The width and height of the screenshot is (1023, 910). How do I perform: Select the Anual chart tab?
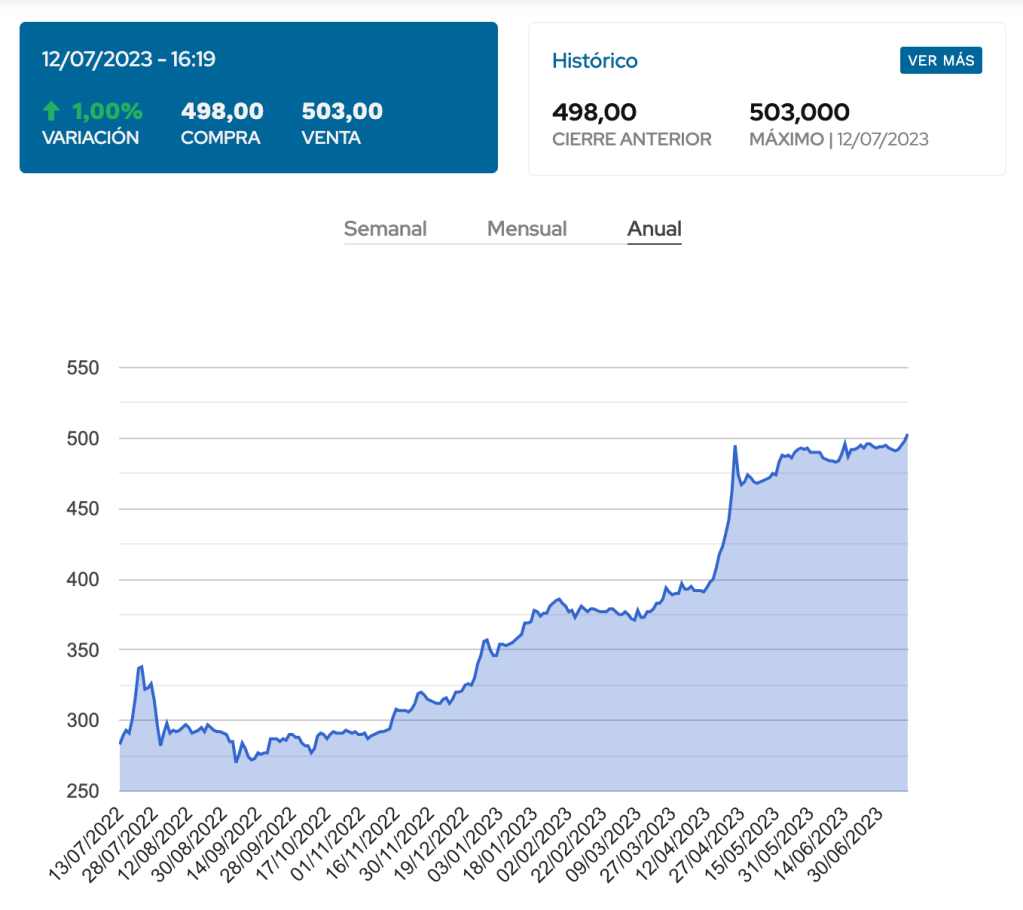click(654, 229)
